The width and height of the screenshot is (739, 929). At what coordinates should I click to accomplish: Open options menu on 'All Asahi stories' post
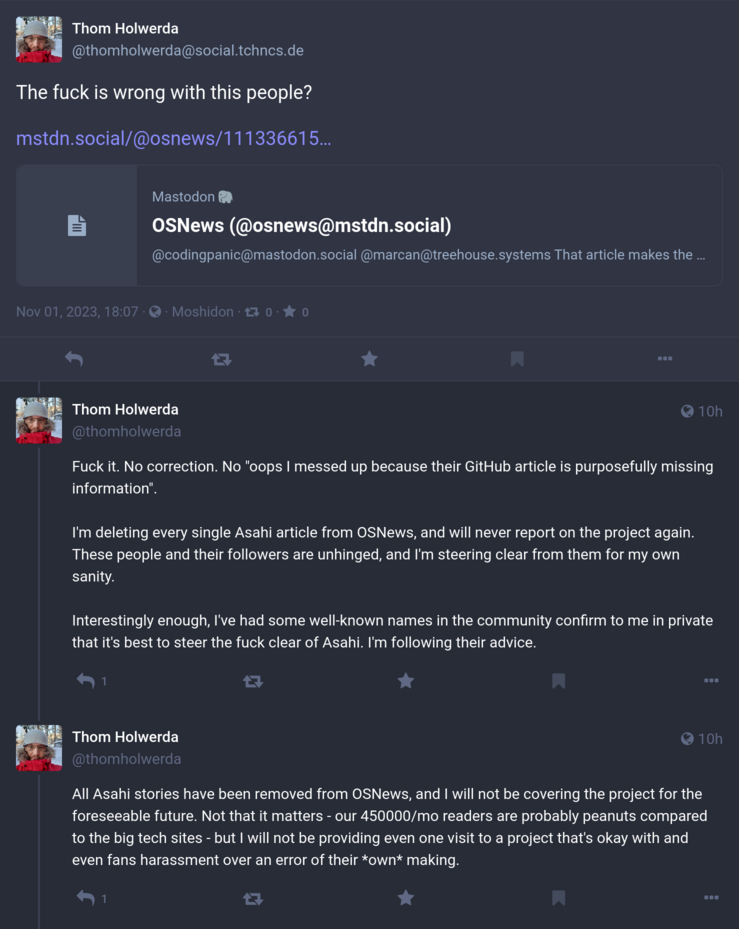[x=711, y=898]
